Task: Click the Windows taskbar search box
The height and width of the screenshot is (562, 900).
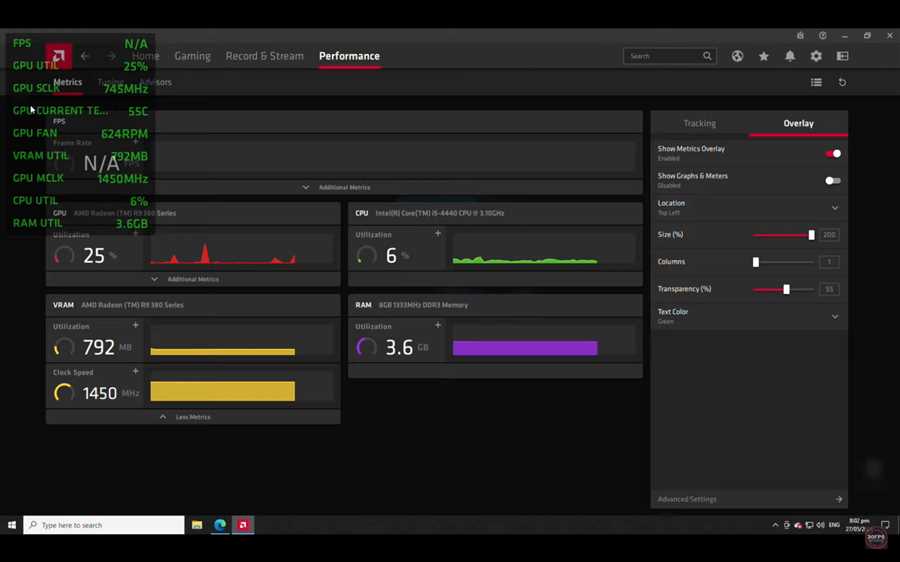Action: coord(104,525)
